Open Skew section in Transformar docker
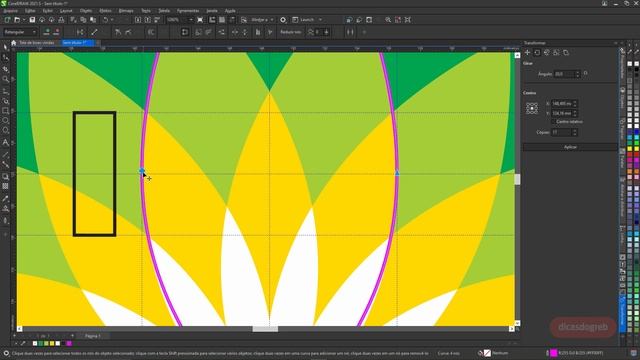This screenshot has width=640, height=360. click(x=566, y=53)
